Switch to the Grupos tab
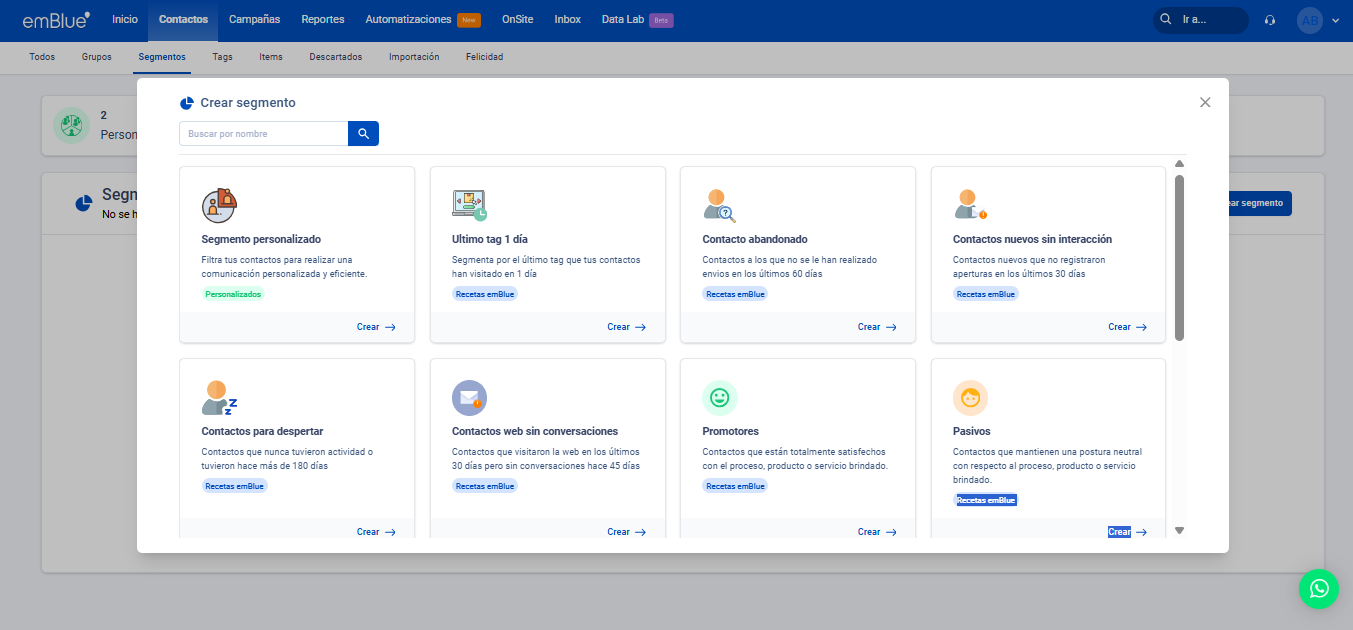Viewport: 1353px width, 630px height. coord(97,57)
